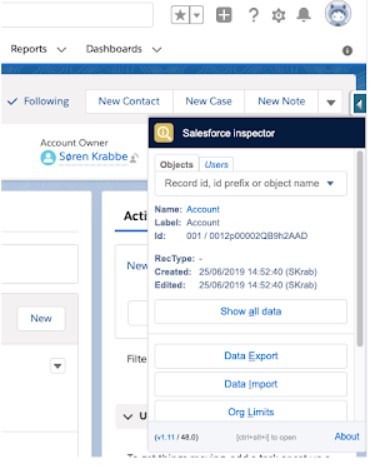Click the New button in left panel
Image resolution: width=369 pixels, height=473 pixels.
[x=41, y=319]
